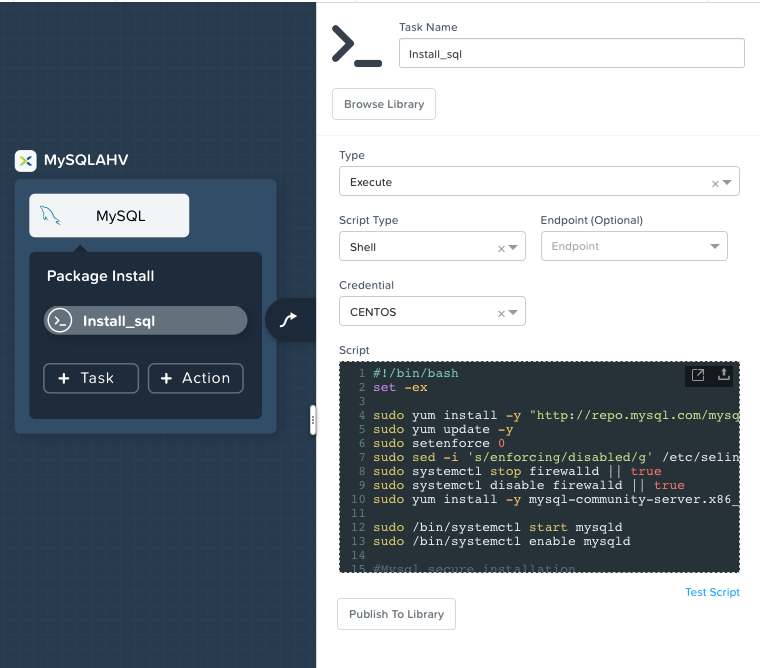Add a new Action

click(x=196, y=378)
